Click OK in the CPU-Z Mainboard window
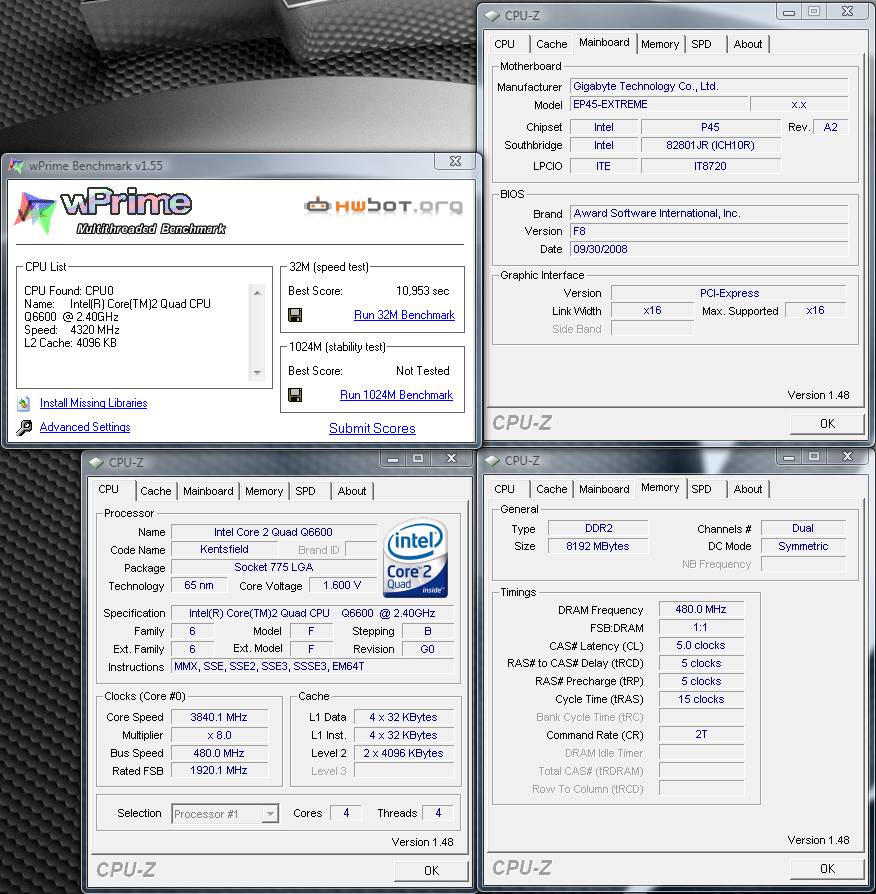 (x=827, y=424)
